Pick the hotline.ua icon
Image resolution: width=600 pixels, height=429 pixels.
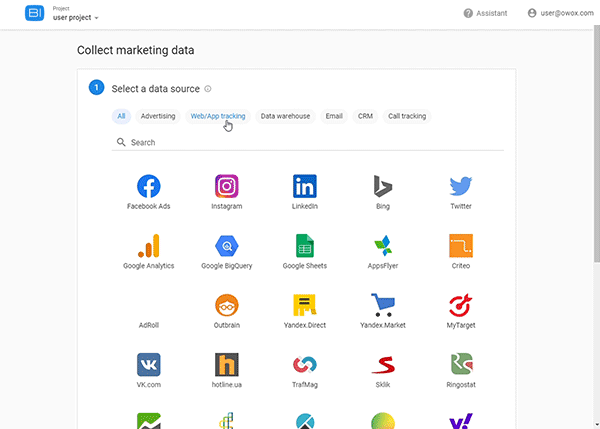point(227,364)
